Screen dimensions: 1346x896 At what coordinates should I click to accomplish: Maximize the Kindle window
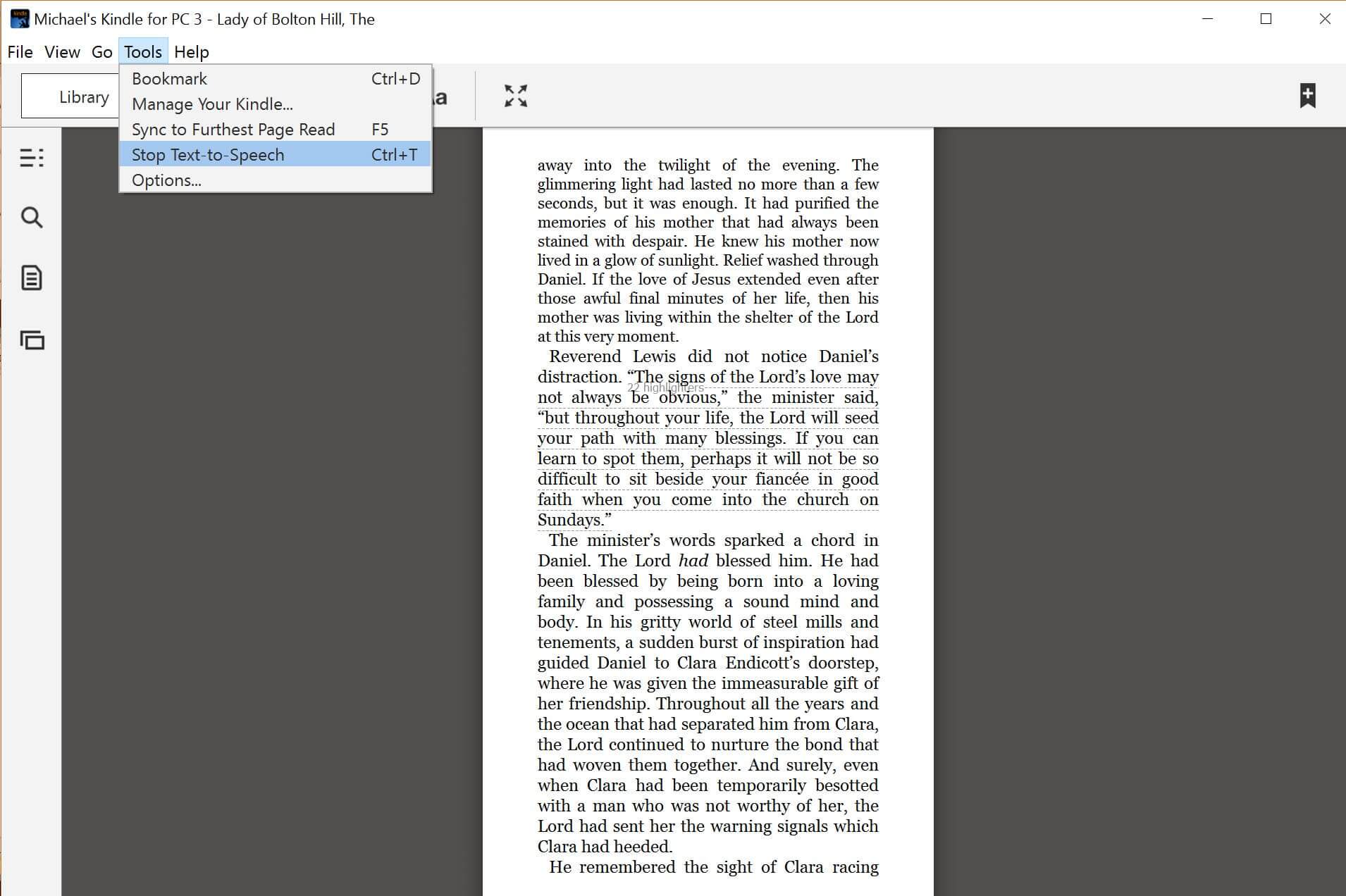(1266, 19)
